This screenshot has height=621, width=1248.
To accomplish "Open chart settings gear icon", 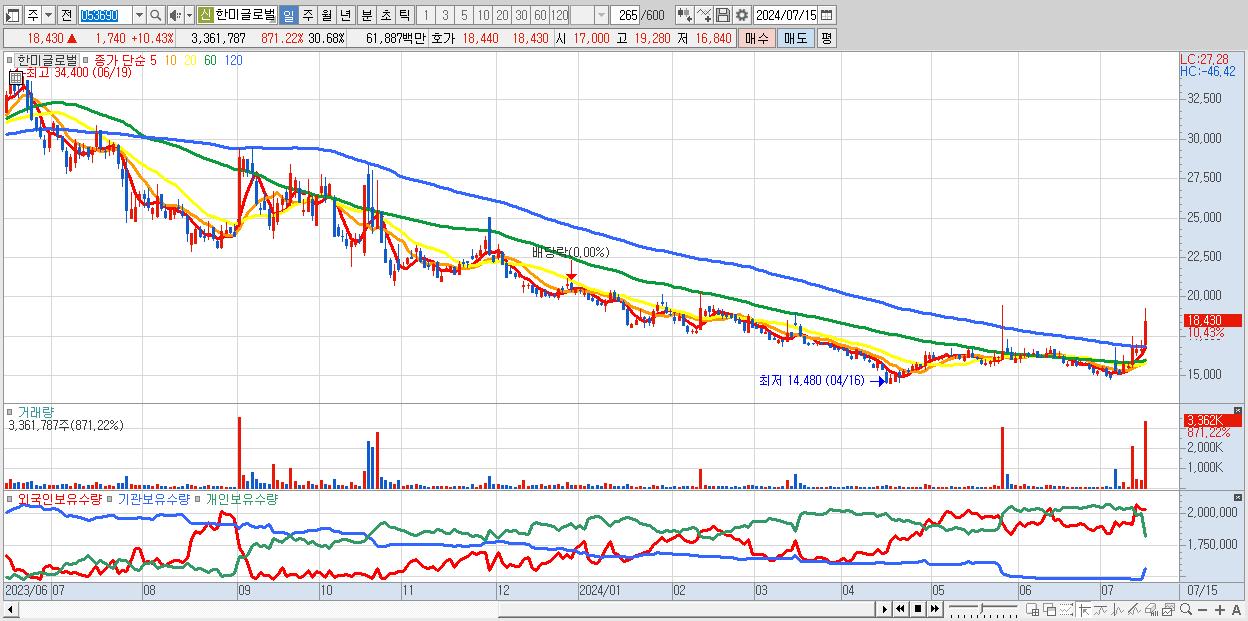I will [741, 15].
